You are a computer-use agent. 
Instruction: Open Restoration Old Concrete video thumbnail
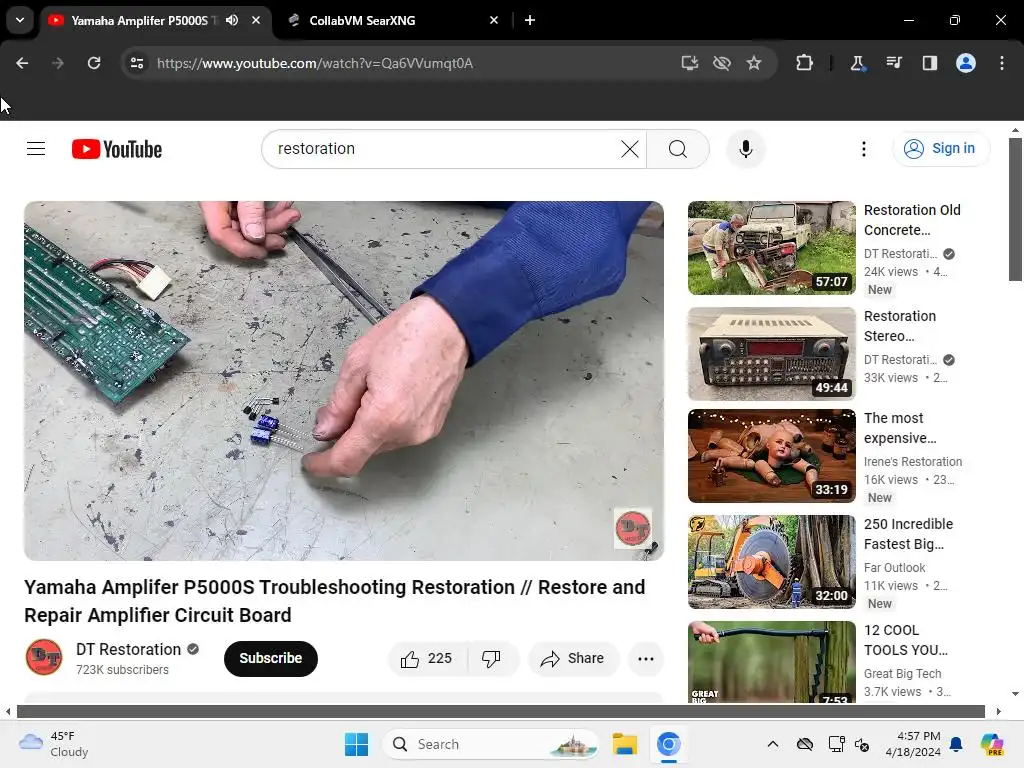(771, 248)
